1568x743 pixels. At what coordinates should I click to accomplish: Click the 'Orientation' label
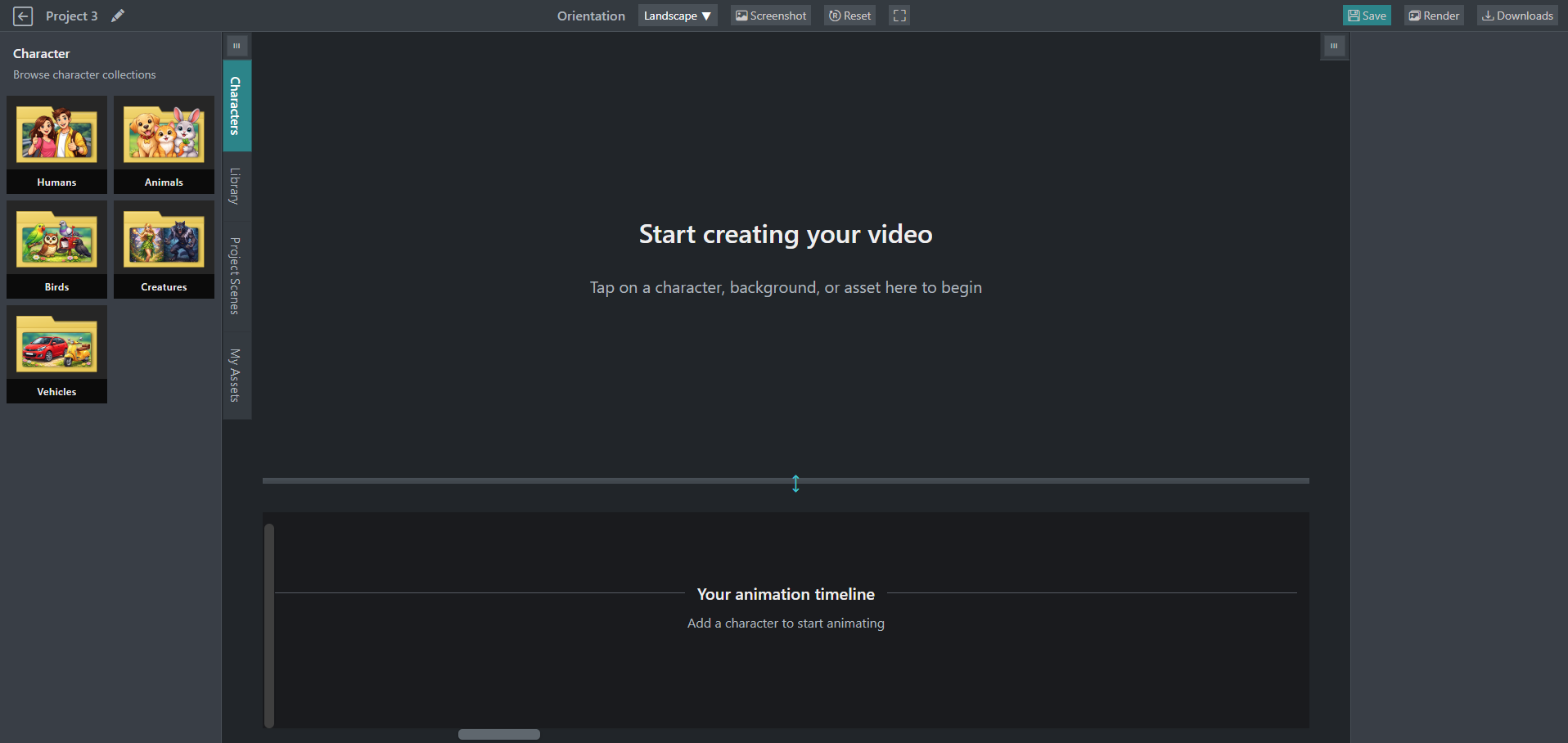[x=591, y=16]
